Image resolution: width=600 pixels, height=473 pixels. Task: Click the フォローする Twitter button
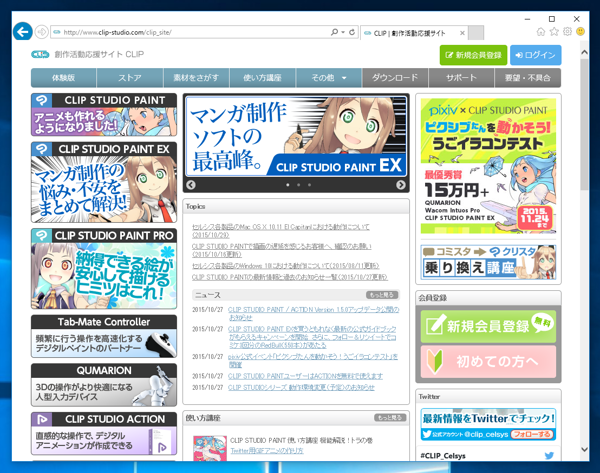(532, 434)
